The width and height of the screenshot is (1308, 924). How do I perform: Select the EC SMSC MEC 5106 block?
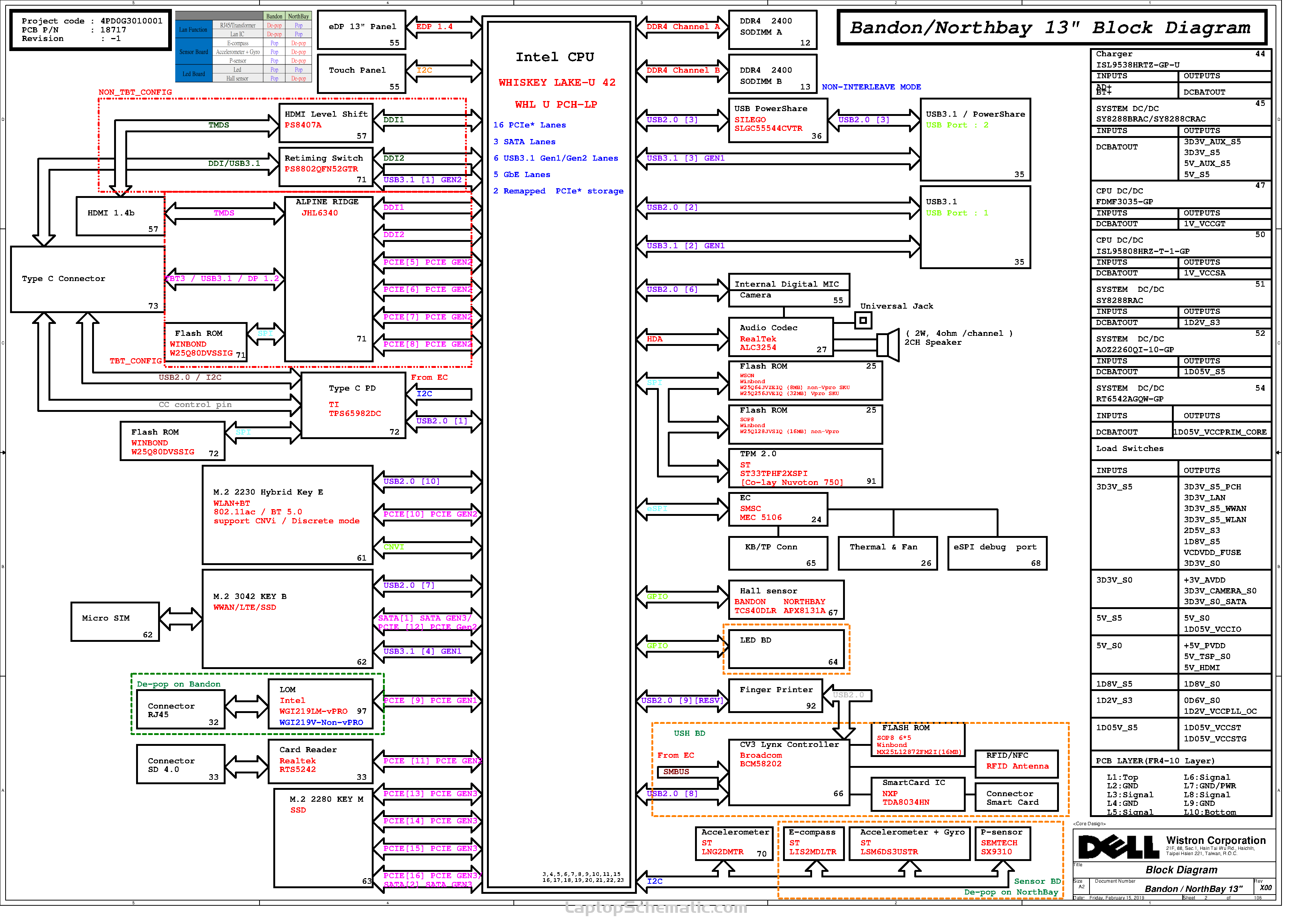click(x=778, y=510)
